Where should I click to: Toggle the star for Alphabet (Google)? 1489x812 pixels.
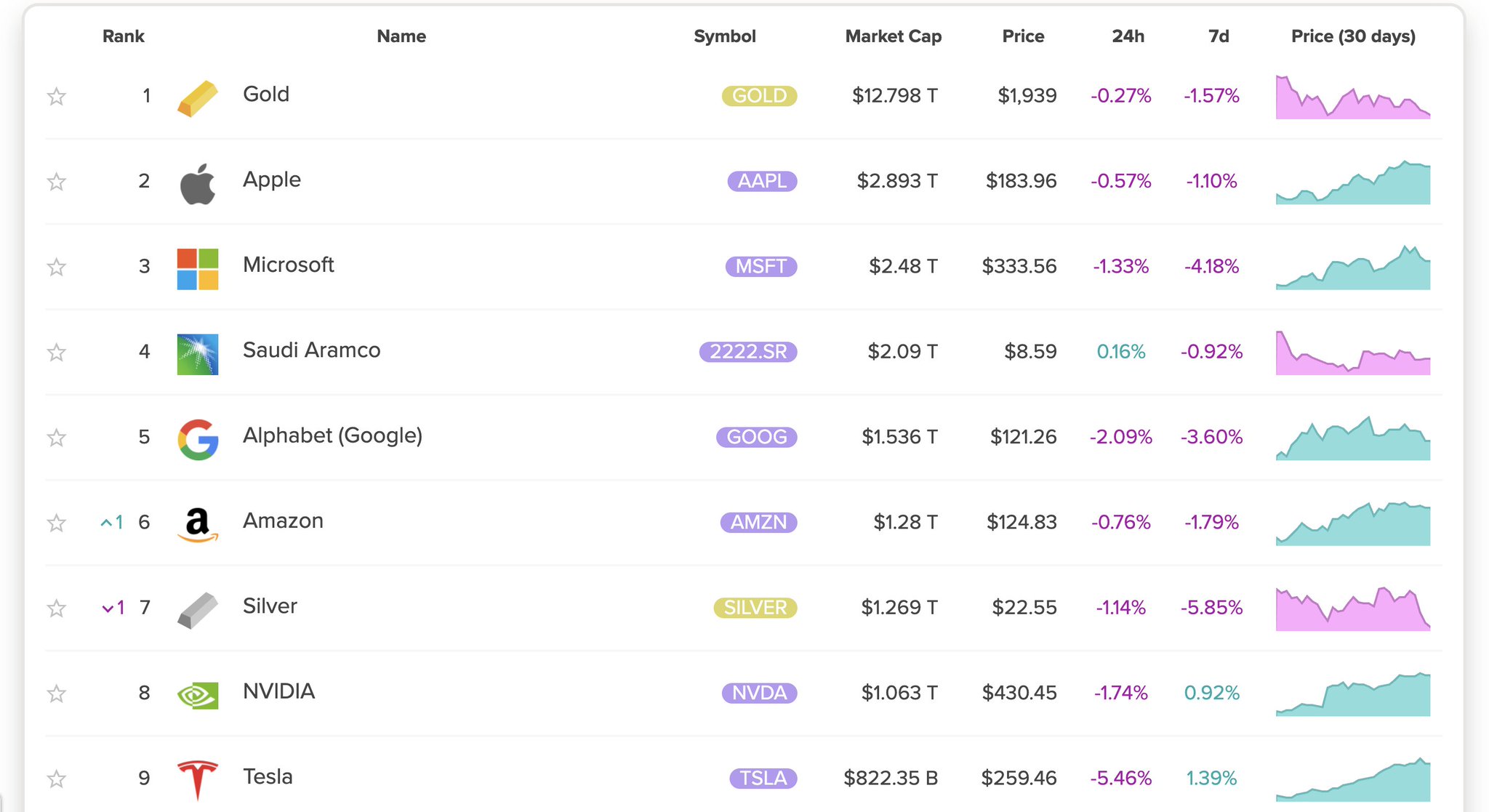[x=57, y=437]
